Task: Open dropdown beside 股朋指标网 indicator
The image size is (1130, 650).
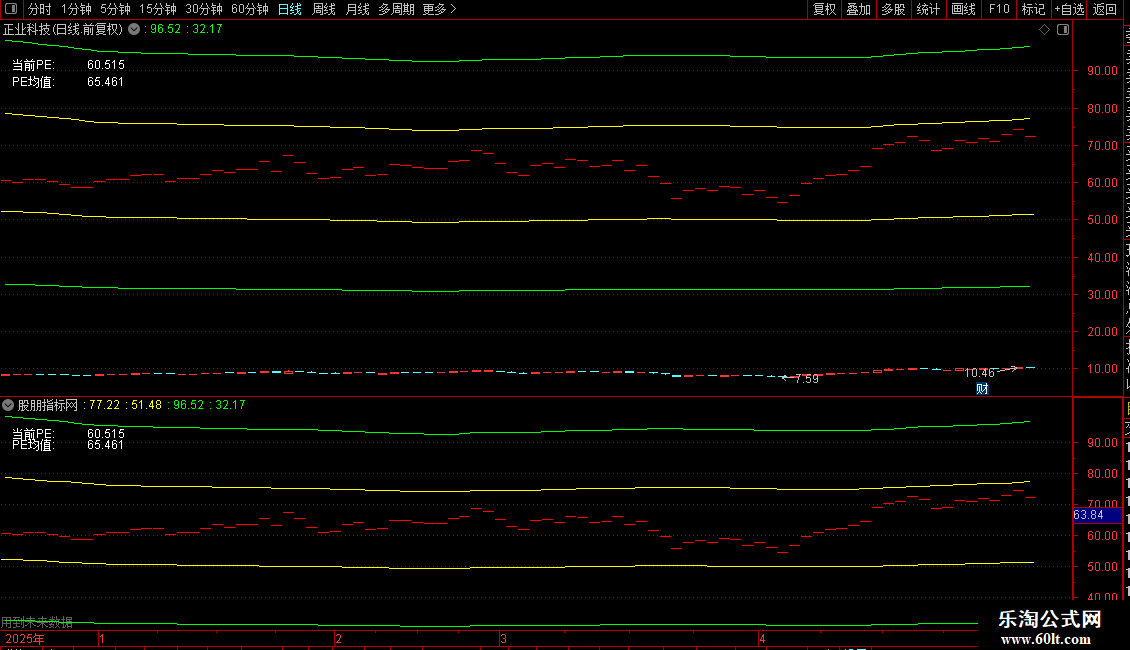Action: point(8,405)
